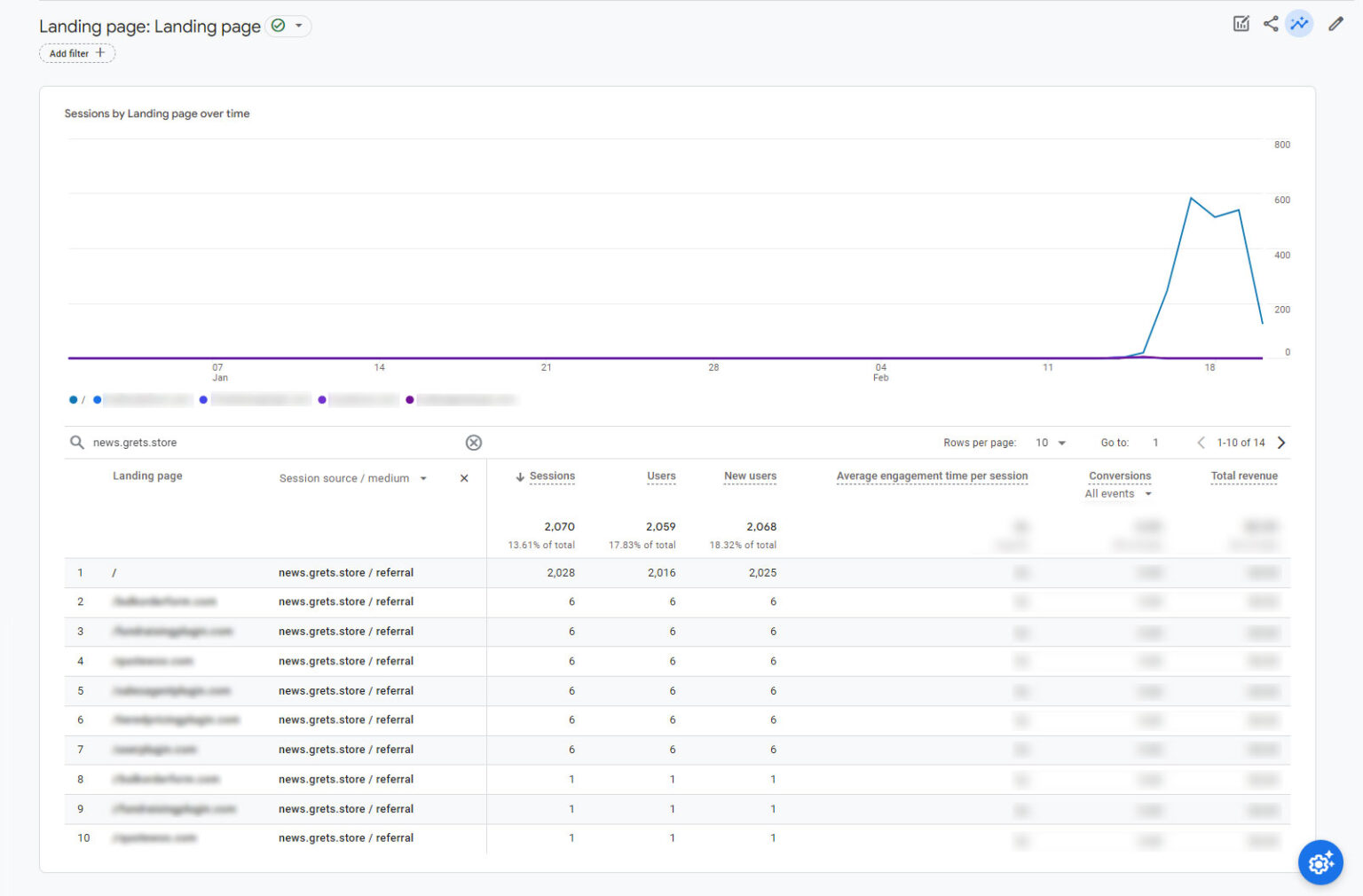Open the AI assistant gear button bottom right
Screen dimensions: 1363x896
1320,862
